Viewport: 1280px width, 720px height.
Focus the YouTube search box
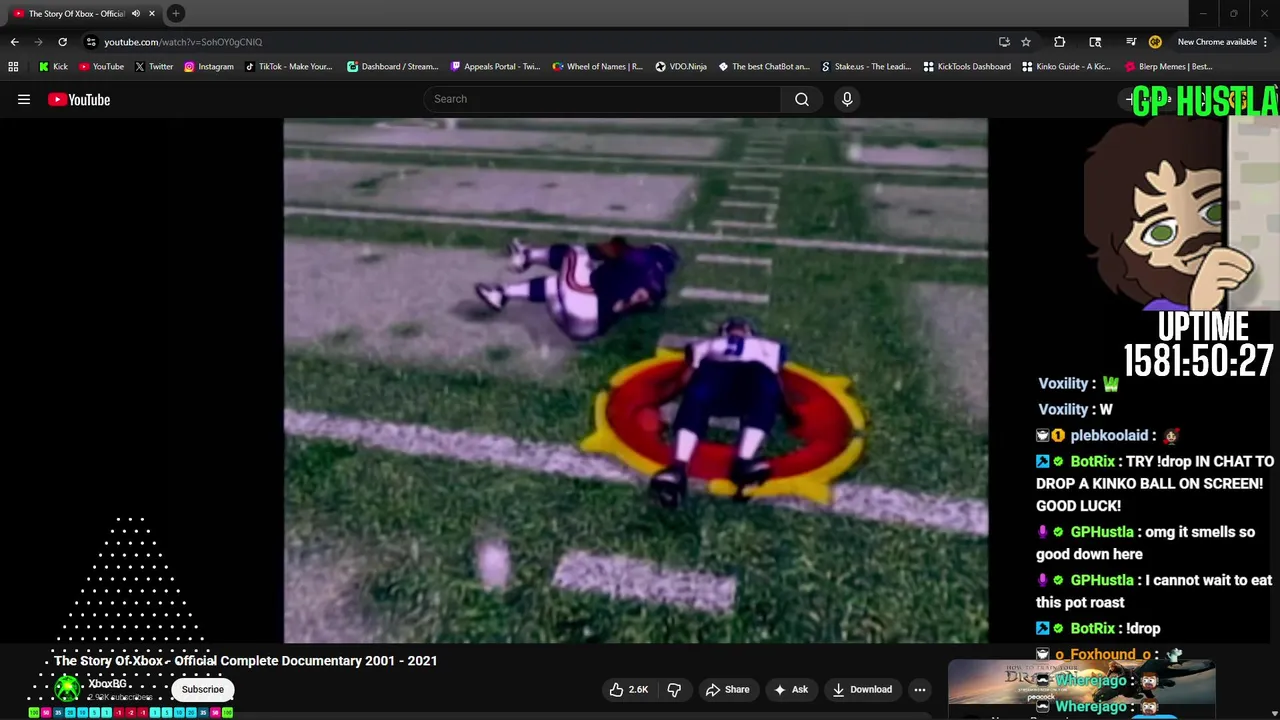pos(603,99)
